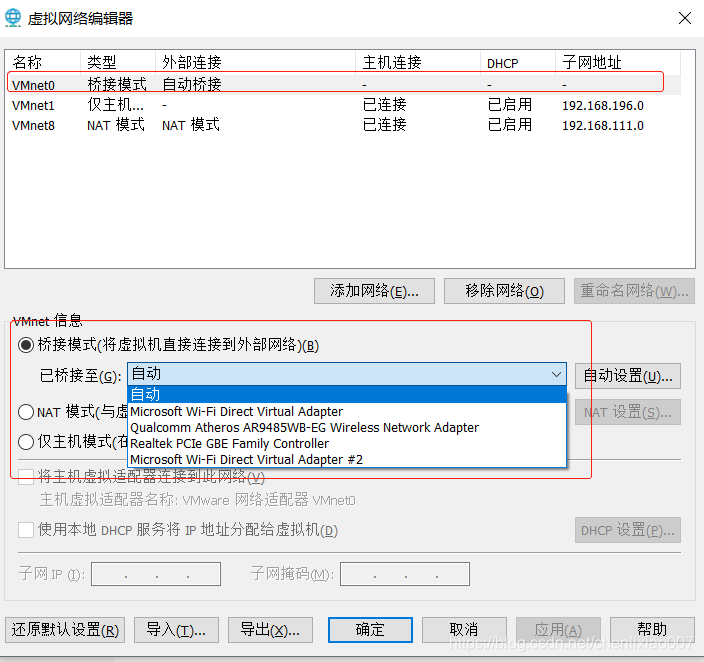This screenshot has height=662, width=704.
Task: Click the Virtual Network Editor globe icon
Action: (x=13, y=18)
